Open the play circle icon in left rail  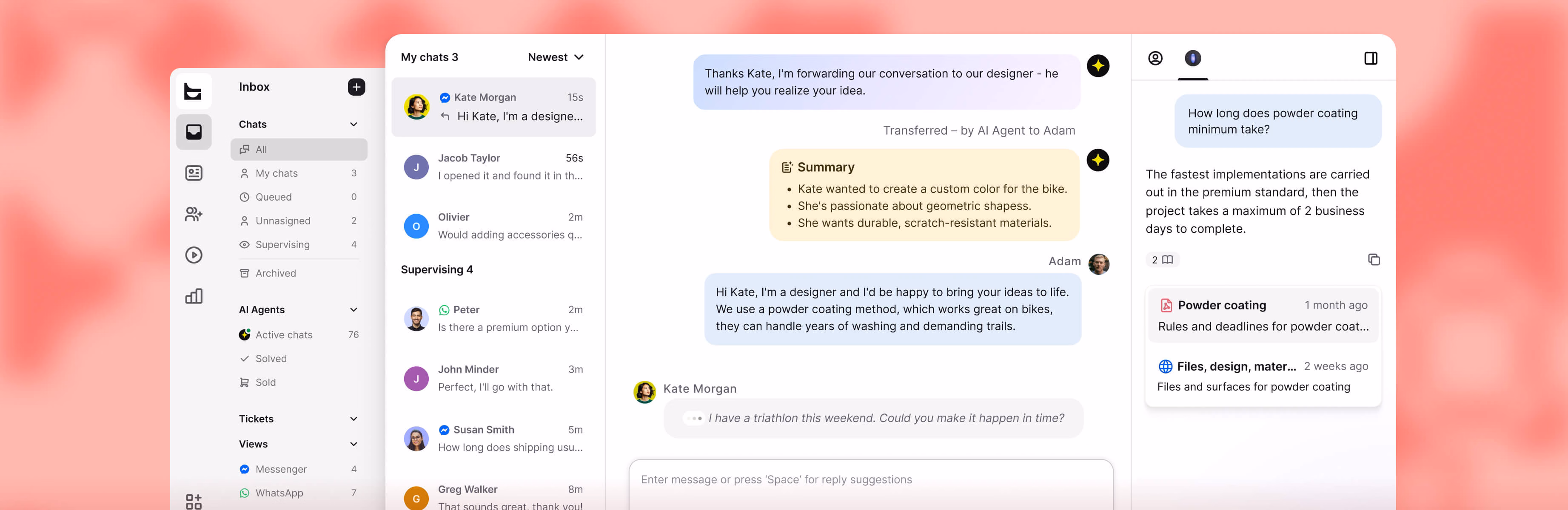[x=194, y=255]
